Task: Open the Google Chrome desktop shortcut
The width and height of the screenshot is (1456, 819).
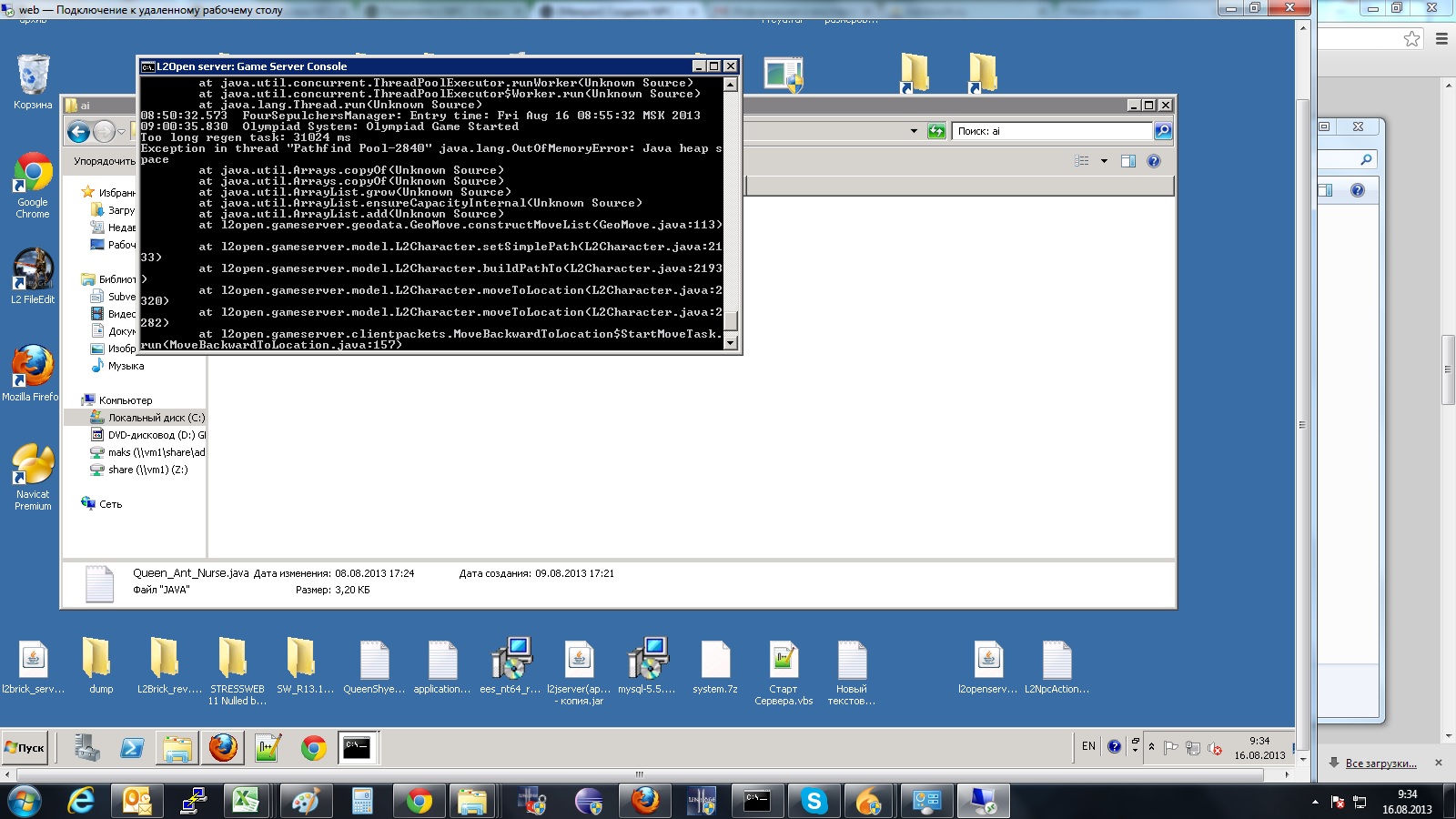Action: click(x=33, y=186)
